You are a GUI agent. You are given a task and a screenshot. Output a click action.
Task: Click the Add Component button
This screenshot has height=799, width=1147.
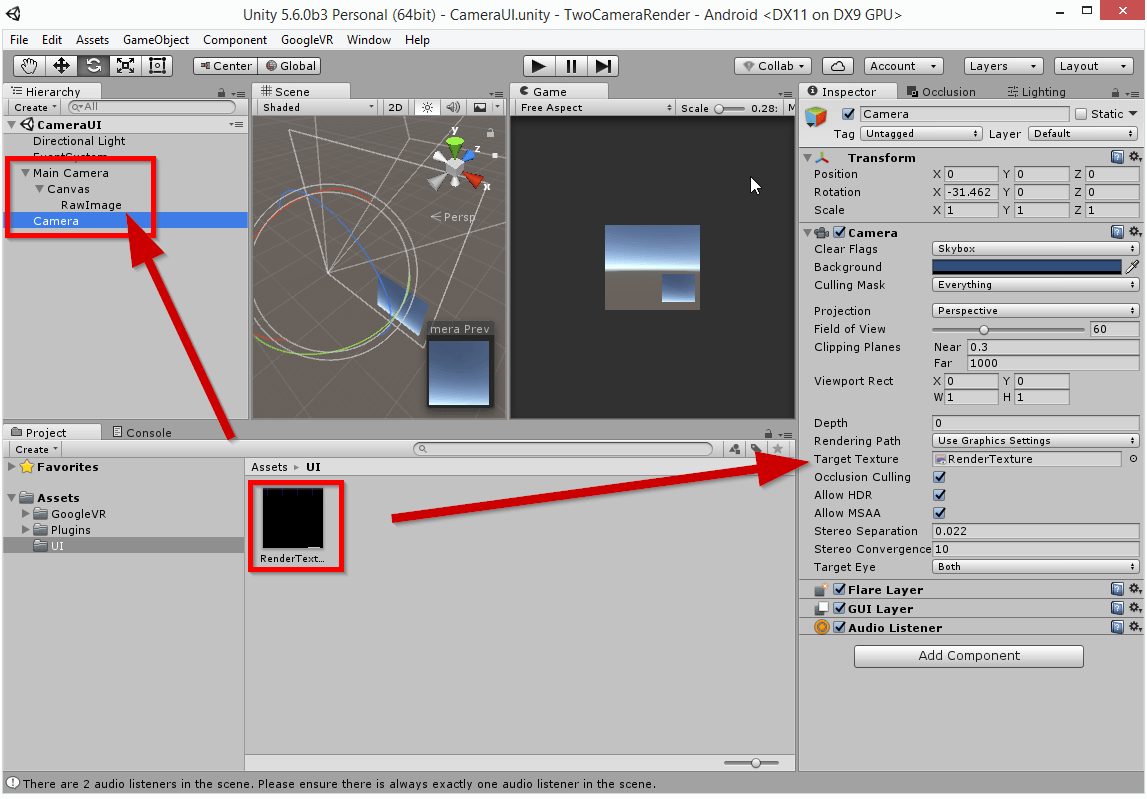pyautogui.click(x=968, y=656)
